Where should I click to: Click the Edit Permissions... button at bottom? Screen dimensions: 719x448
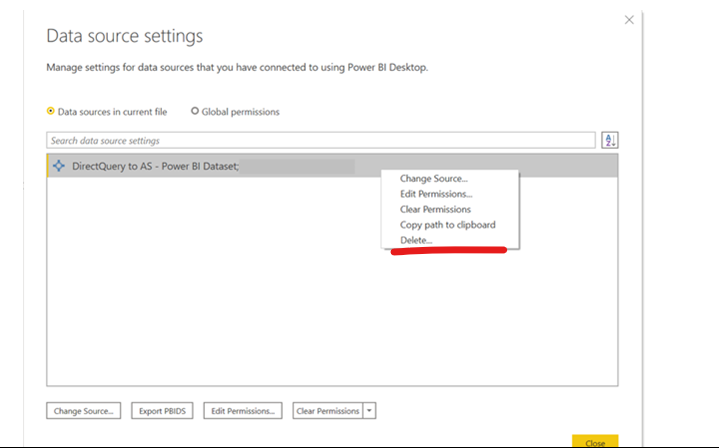[243, 410]
